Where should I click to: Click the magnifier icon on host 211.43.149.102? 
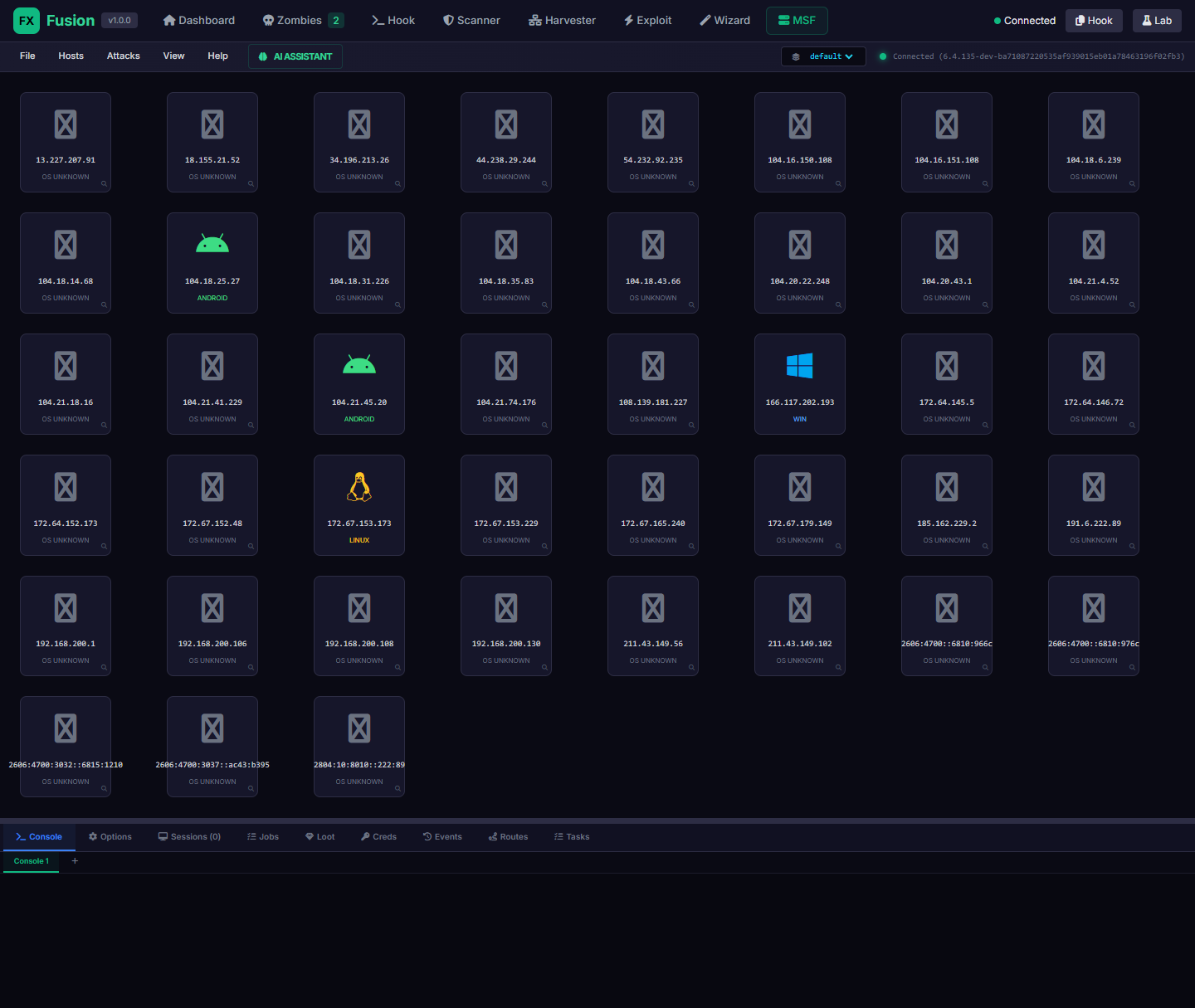pos(838,668)
